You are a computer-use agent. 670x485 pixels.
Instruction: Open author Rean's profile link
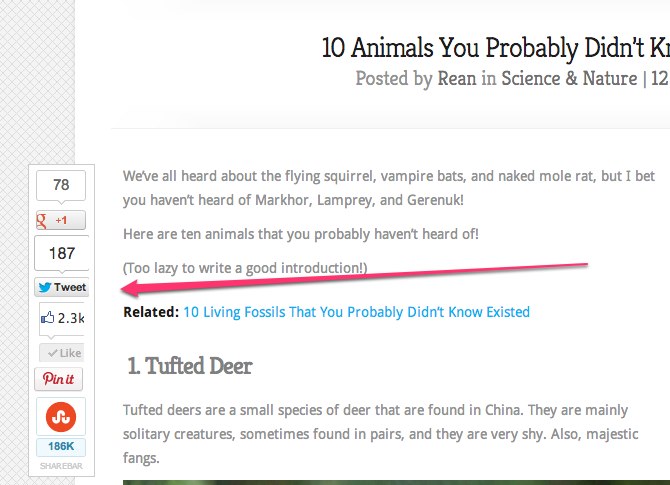point(456,79)
